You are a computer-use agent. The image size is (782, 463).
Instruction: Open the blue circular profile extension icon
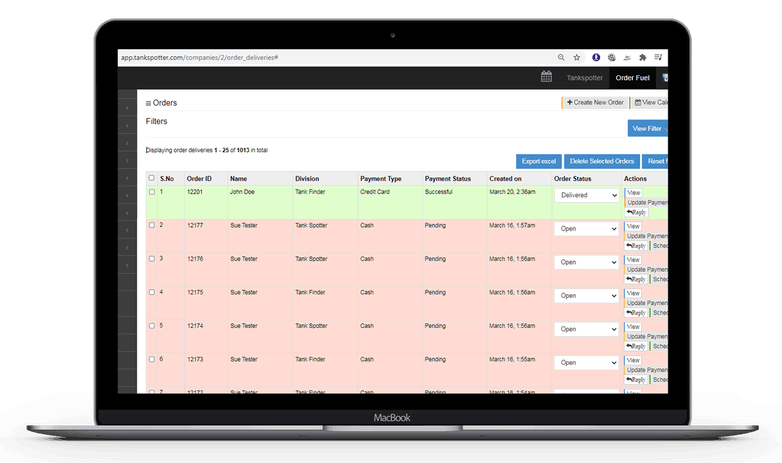596,57
